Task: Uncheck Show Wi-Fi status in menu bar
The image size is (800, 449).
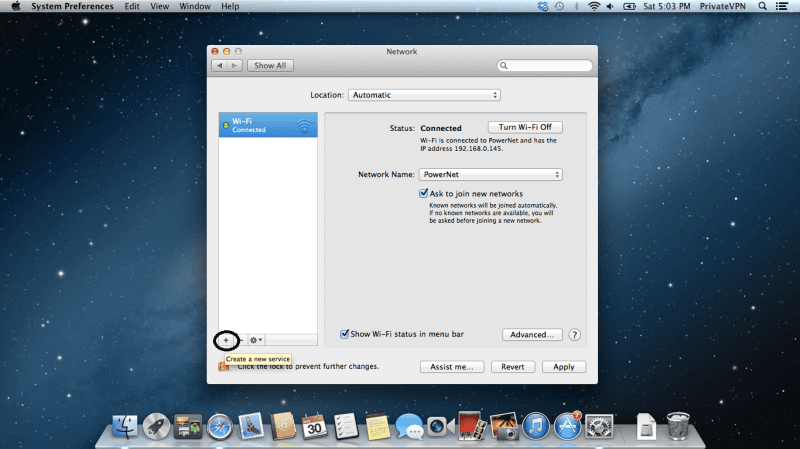Action: [344, 334]
